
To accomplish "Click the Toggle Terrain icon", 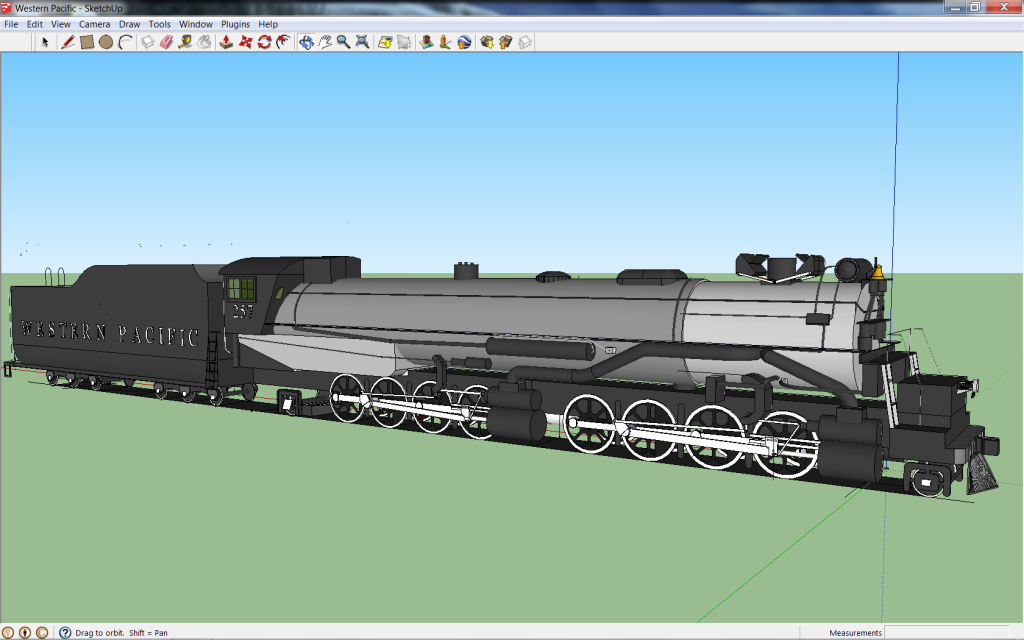I will tap(404, 42).
